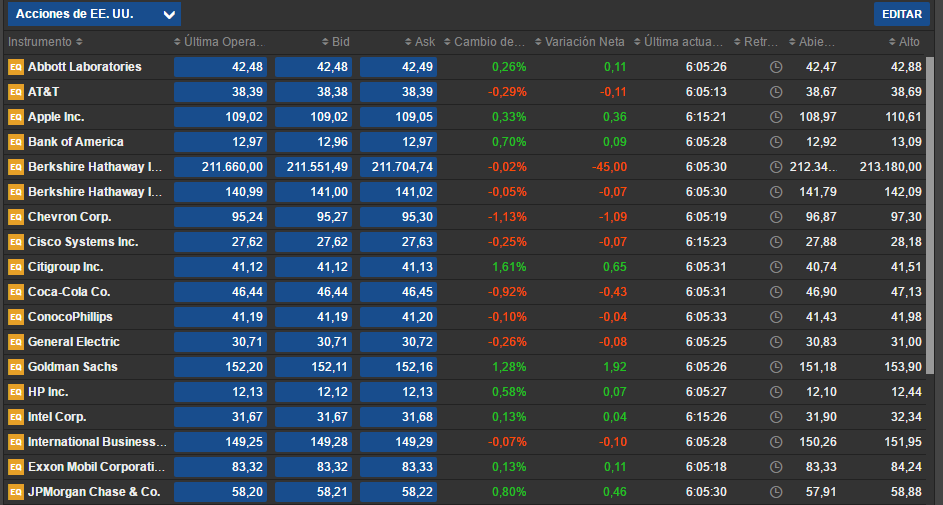943x505 pixels.
Task: Click the EQ icon beside Chevron Corp.
Action: click(16, 217)
